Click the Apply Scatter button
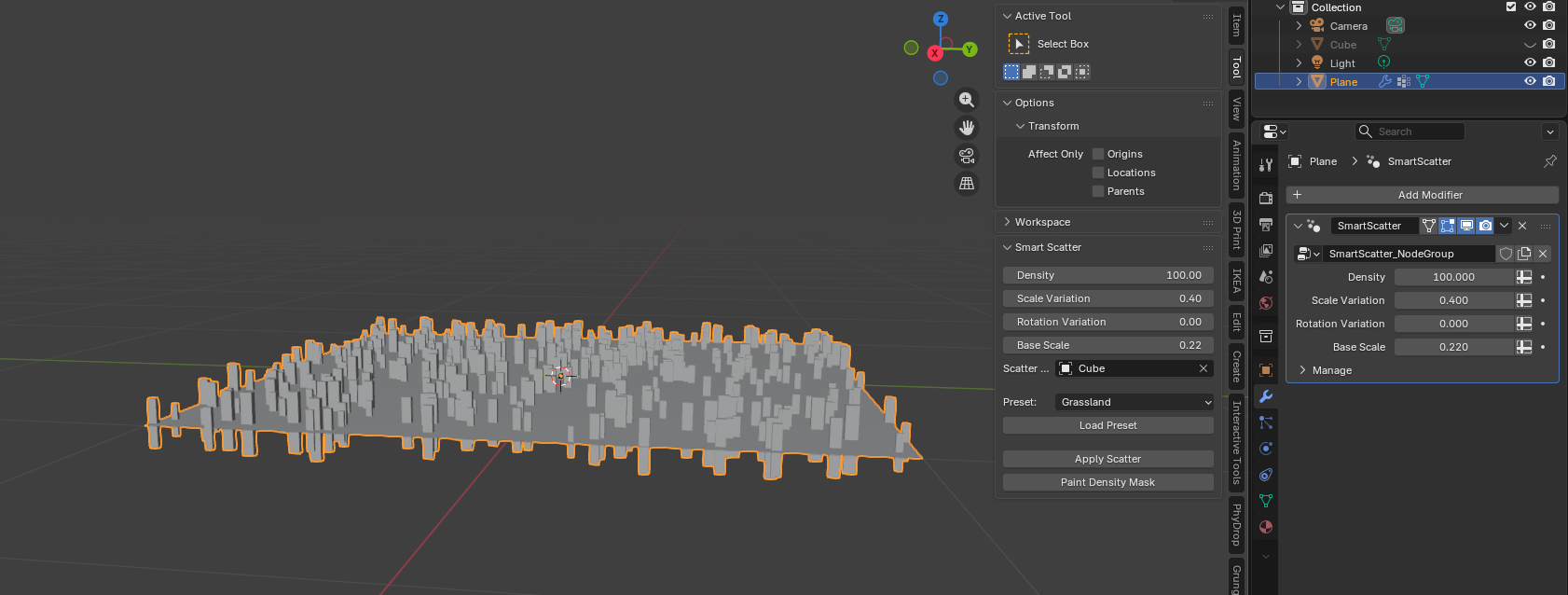This screenshot has height=595, width=1568. click(x=1108, y=459)
